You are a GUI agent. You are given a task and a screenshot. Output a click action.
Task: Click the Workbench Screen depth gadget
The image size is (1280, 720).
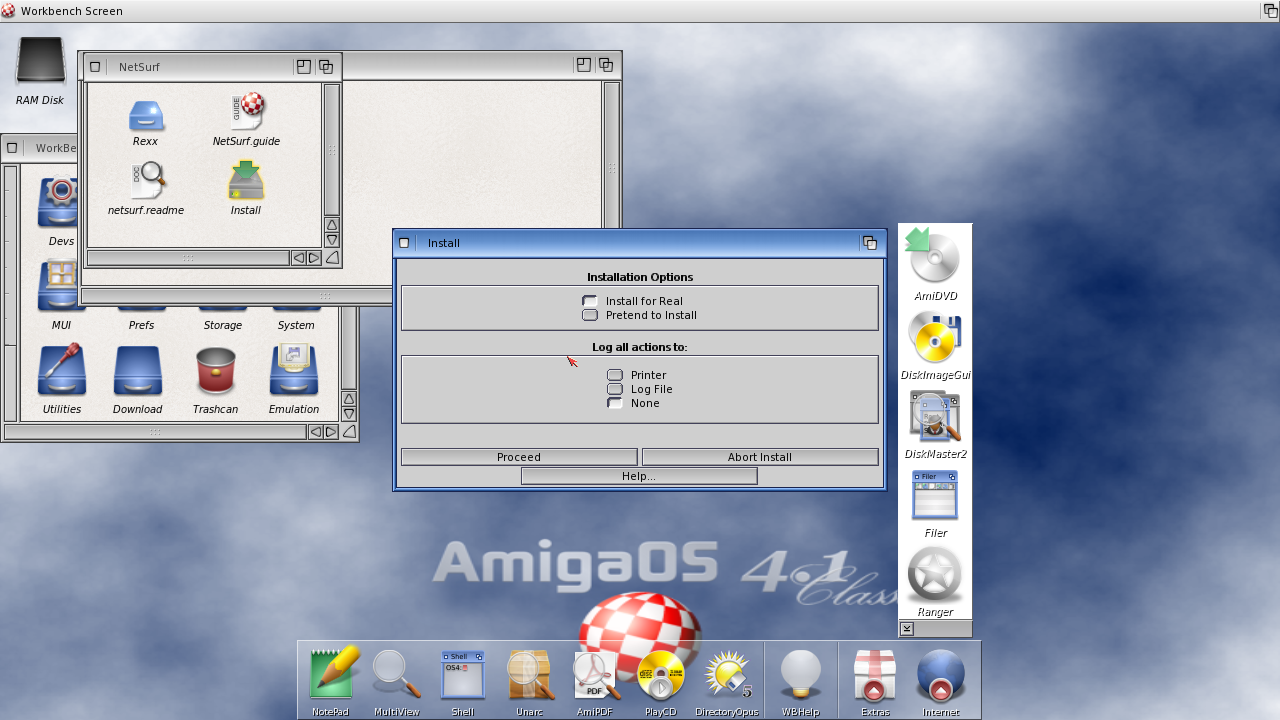click(1269, 11)
